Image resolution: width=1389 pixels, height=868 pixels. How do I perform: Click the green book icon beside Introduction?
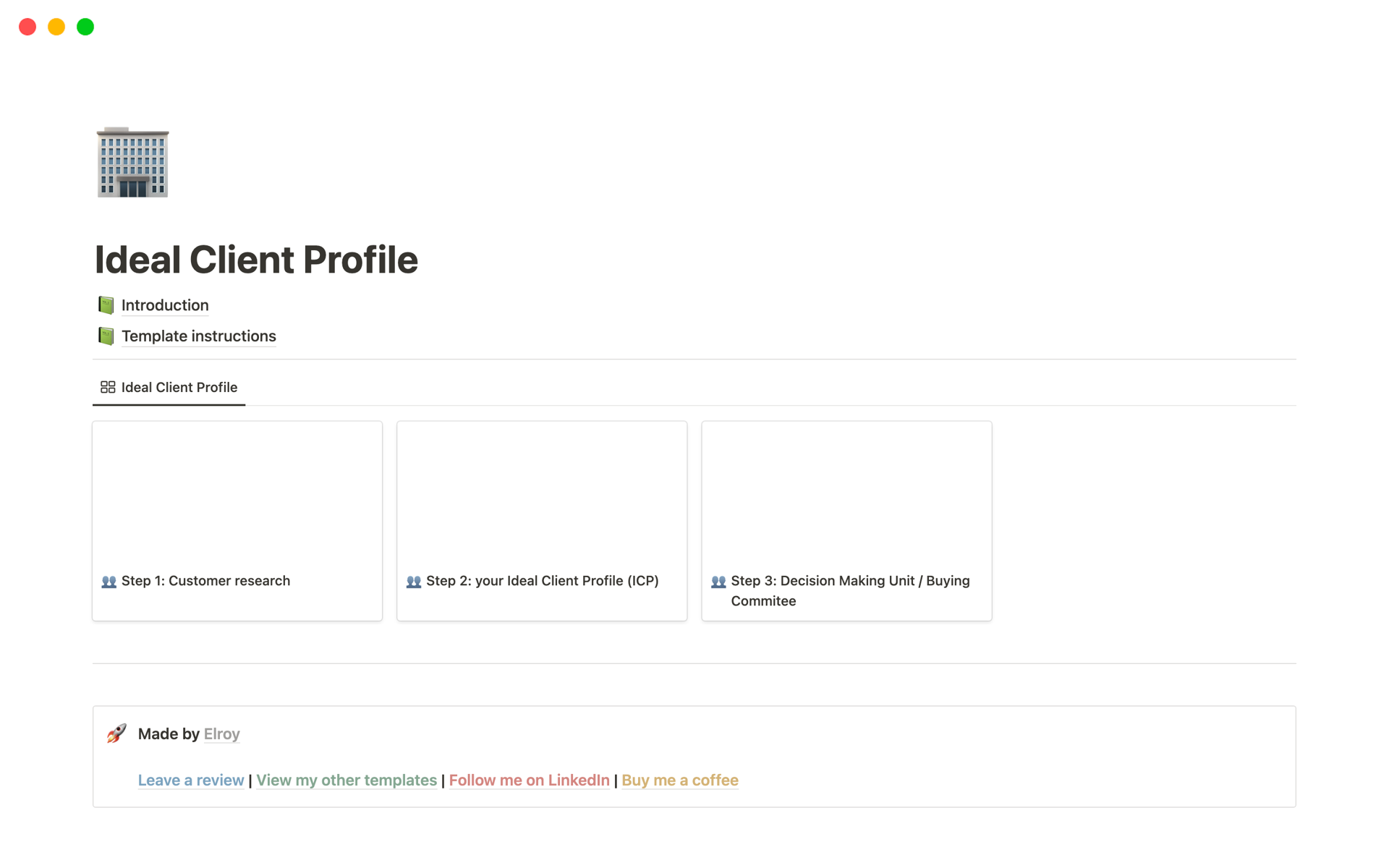click(106, 305)
